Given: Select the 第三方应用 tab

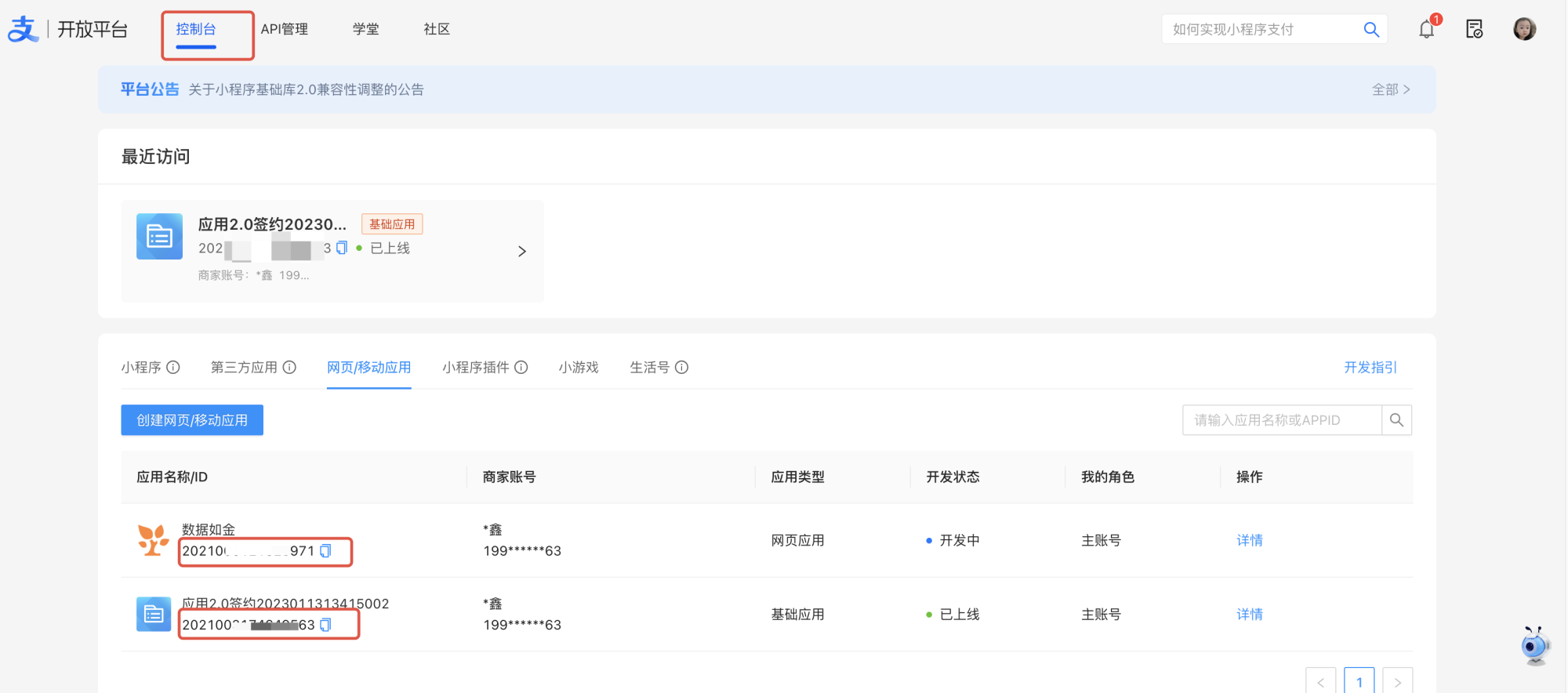Looking at the screenshot, I should pyautogui.click(x=244, y=368).
